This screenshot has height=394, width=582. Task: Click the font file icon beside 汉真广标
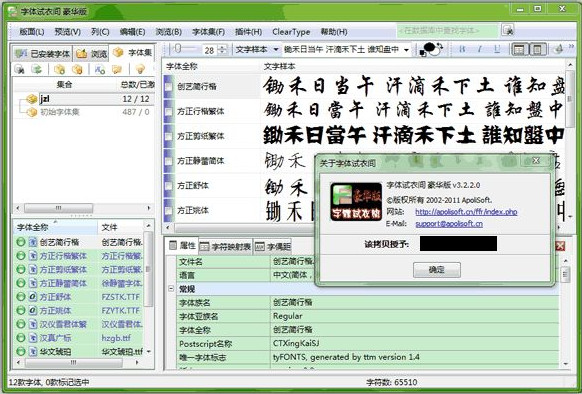33,338
